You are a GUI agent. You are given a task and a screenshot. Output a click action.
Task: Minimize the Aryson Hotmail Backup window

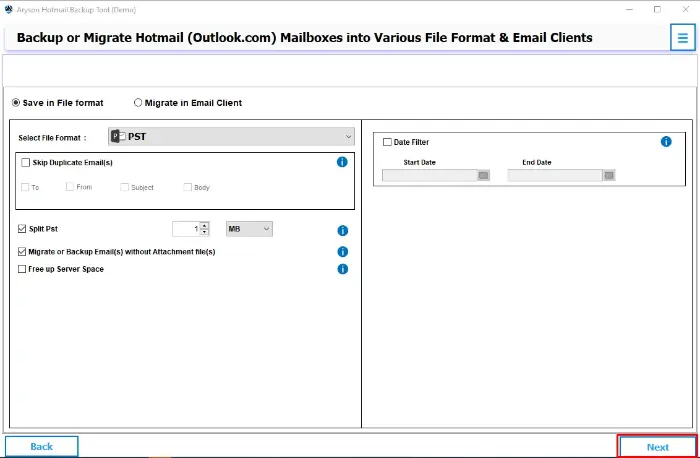click(629, 9)
